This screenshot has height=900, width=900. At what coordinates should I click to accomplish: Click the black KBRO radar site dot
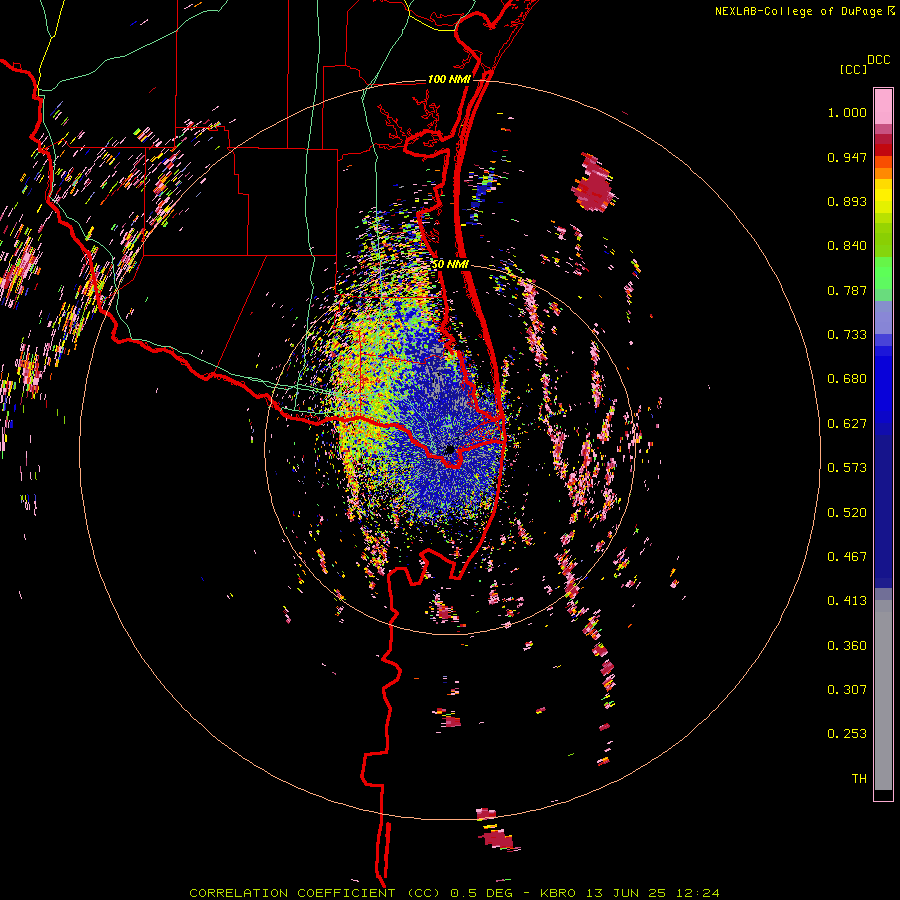coord(450,449)
